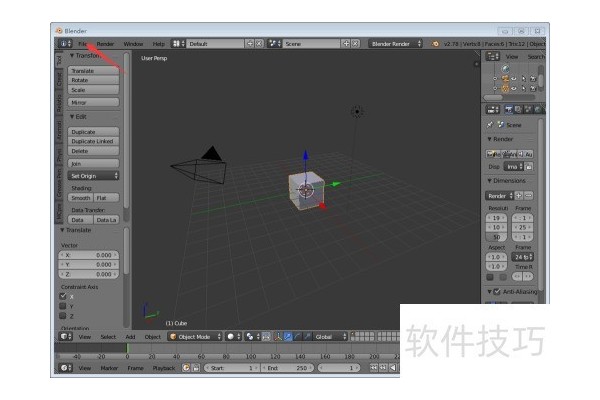Open the Blender Render engine dropdown
Viewport: 600px width, 400px height.
[396, 44]
